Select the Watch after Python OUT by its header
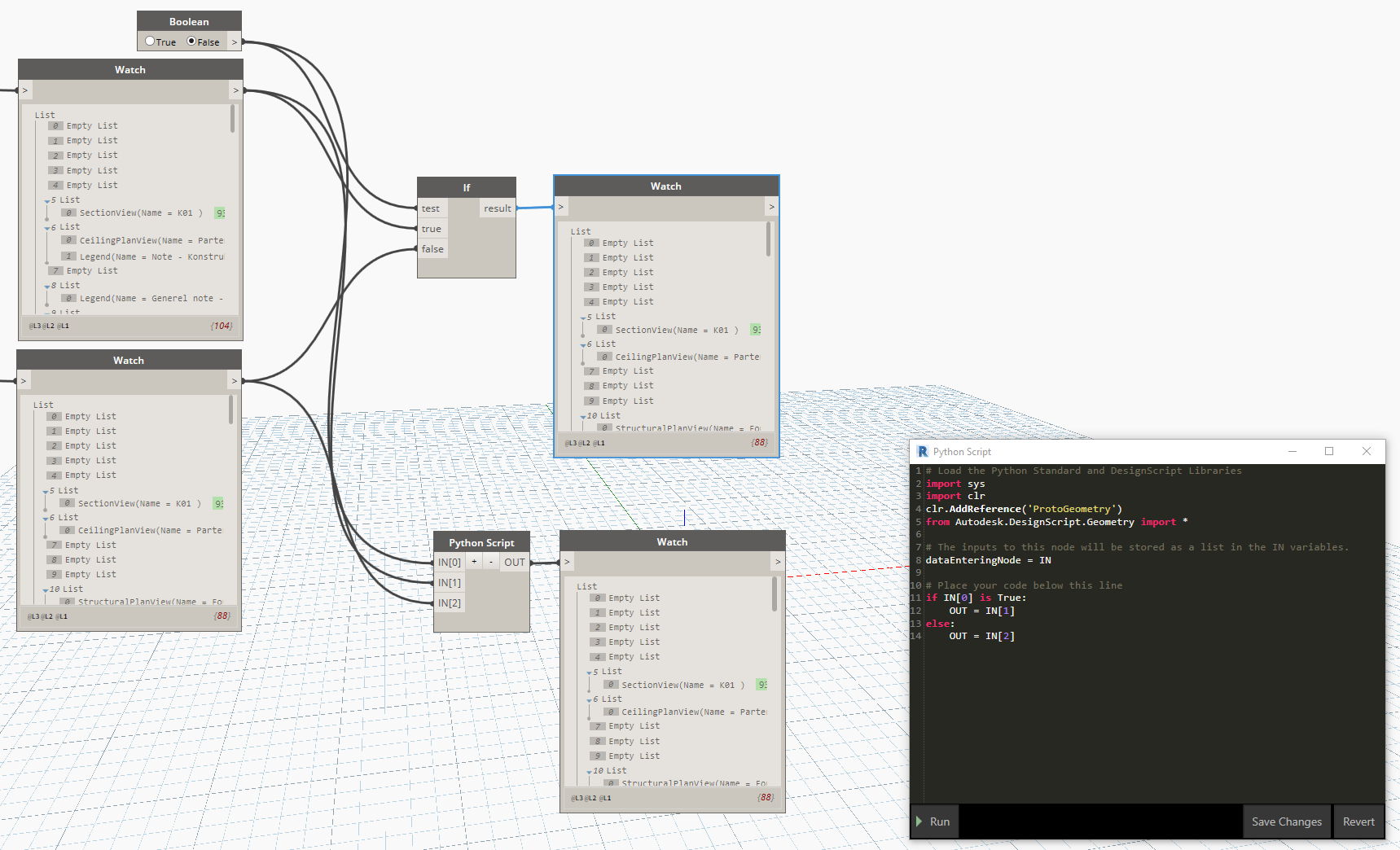 point(673,541)
